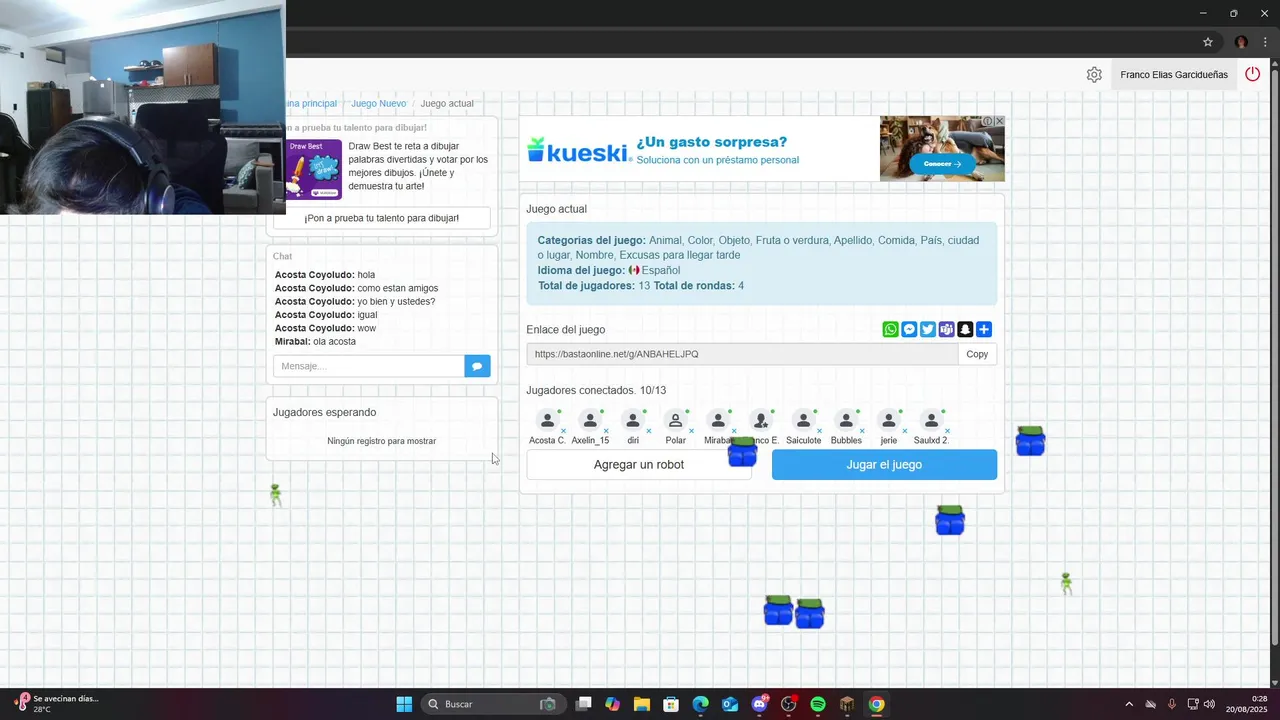This screenshot has height=720, width=1280.
Task: Open Chrome three-dot menu
Action: point(1265,42)
